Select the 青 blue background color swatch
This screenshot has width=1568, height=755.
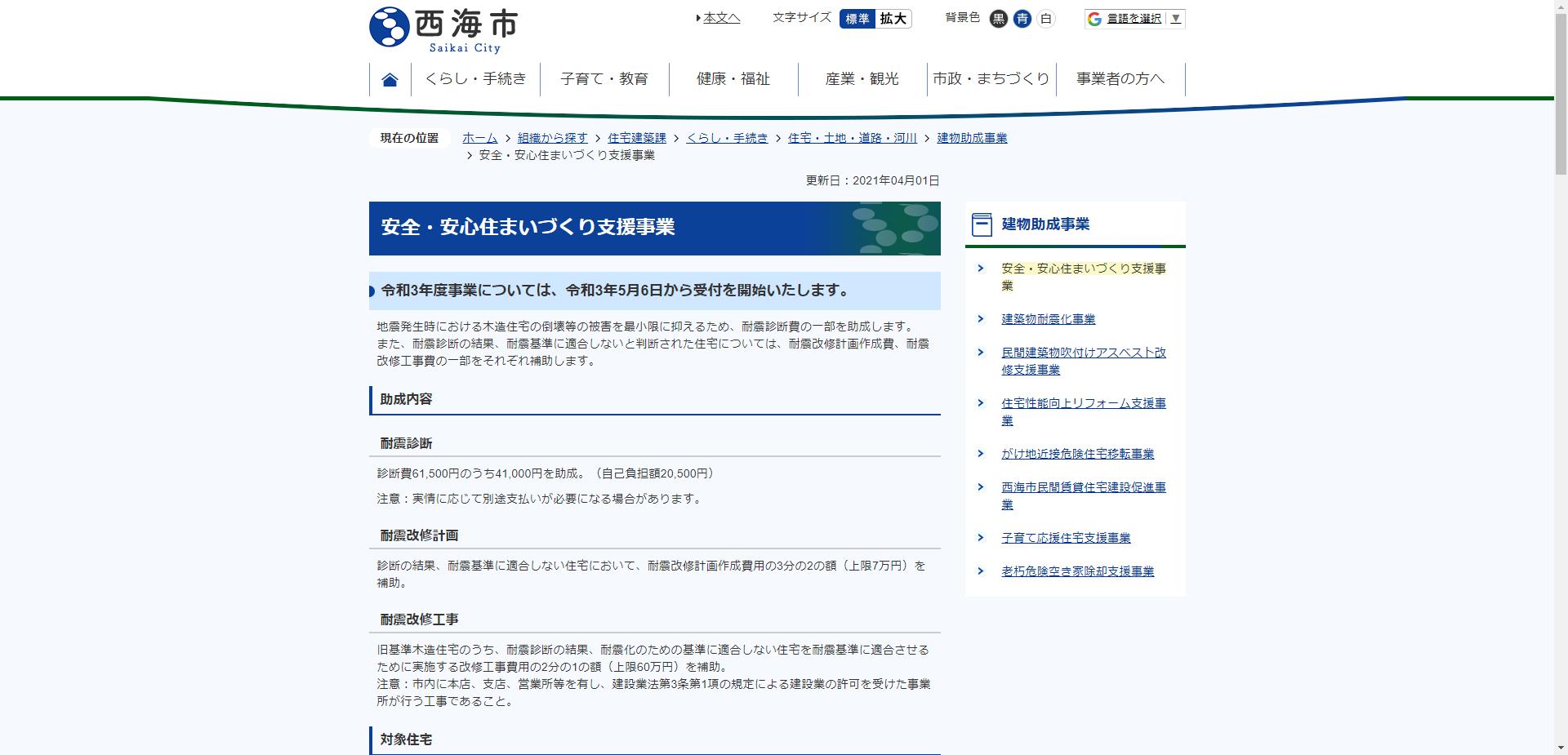(1021, 19)
